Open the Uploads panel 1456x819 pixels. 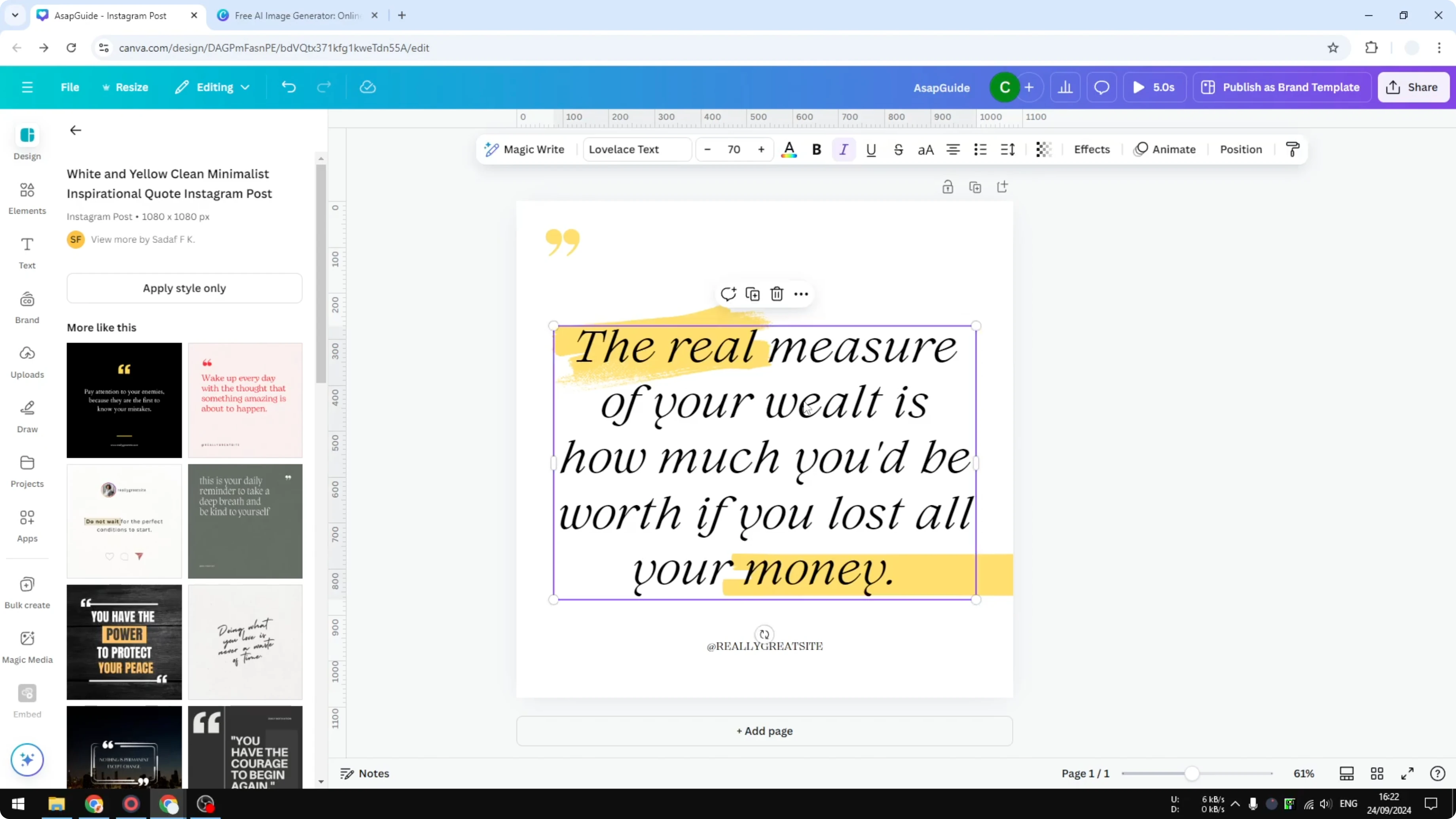coord(27,362)
